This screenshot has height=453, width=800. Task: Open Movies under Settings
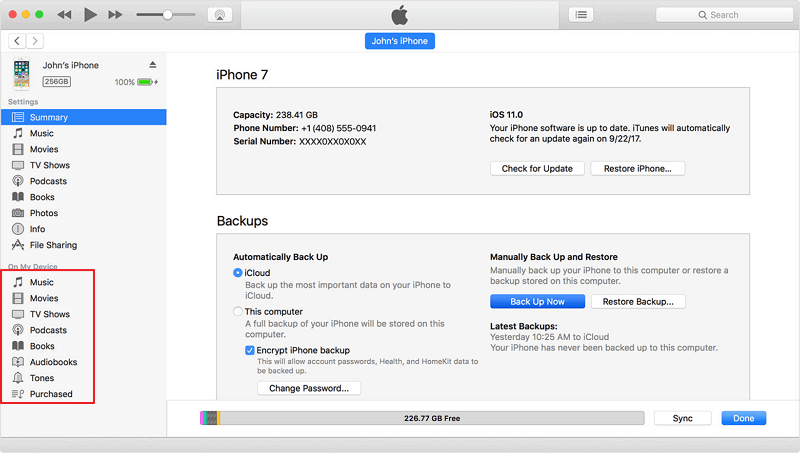(x=84, y=149)
